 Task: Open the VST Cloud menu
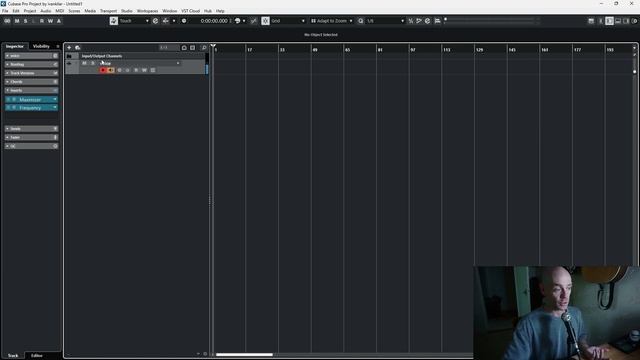(191, 11)
